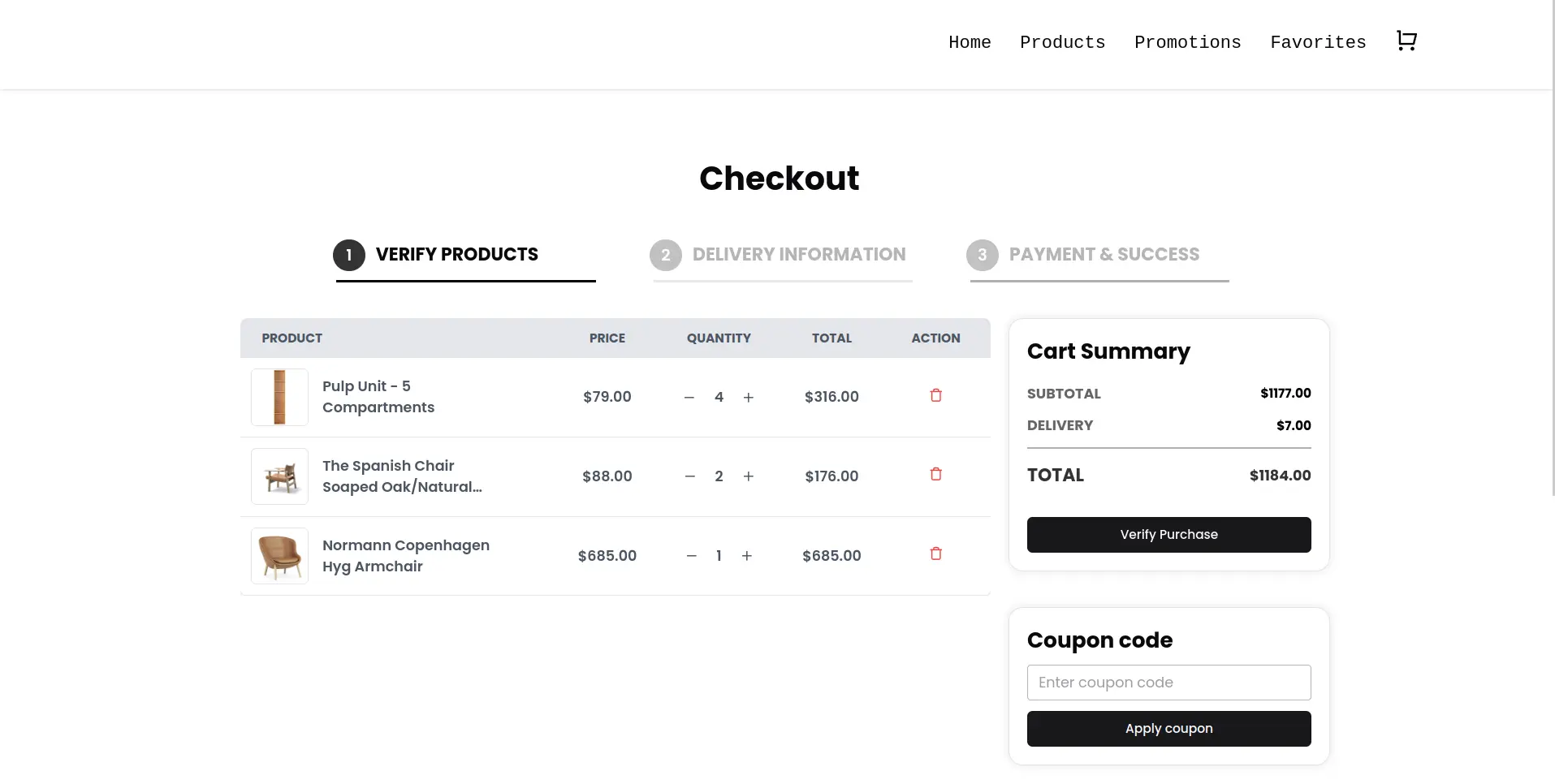This screenshot has height=784, width=1555.
Task: Open the Favorites page
Action: [1318, 43]
